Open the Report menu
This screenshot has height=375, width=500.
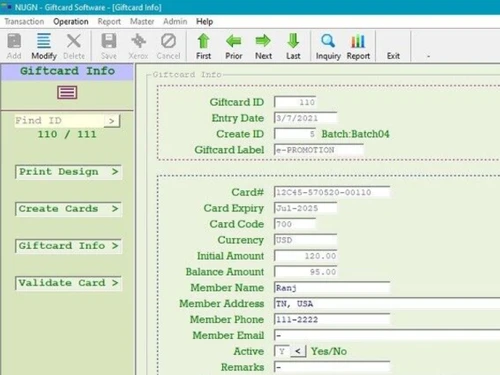109,22
